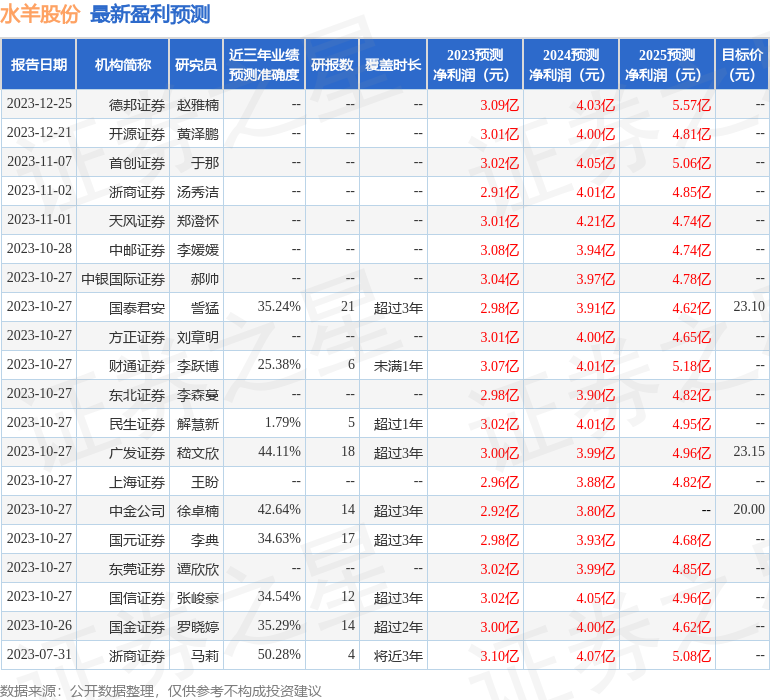
Task: Select the 50.28% accuracy value
Action: tap(279, 654)
